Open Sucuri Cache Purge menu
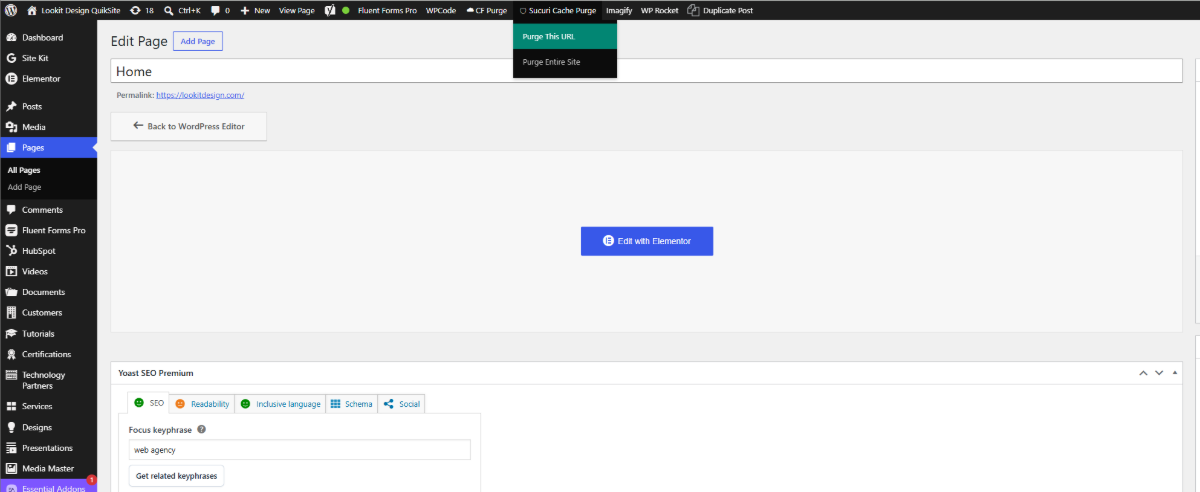 (x=558, y=10)
